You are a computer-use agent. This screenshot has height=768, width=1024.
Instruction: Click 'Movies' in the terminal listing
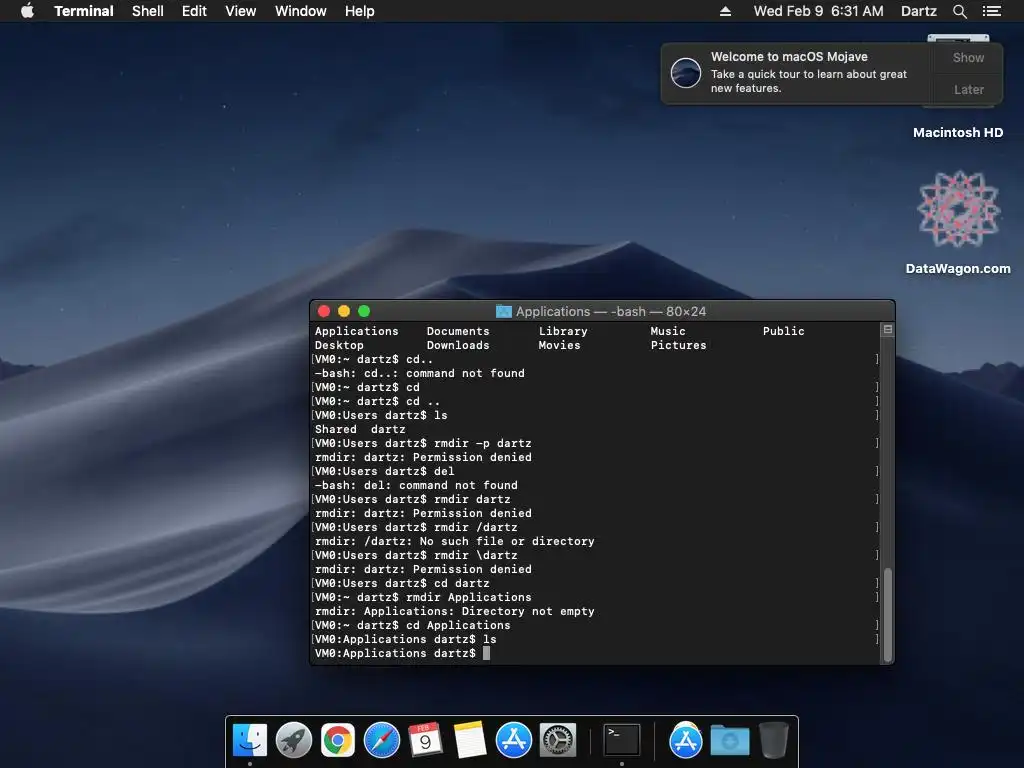559,345
